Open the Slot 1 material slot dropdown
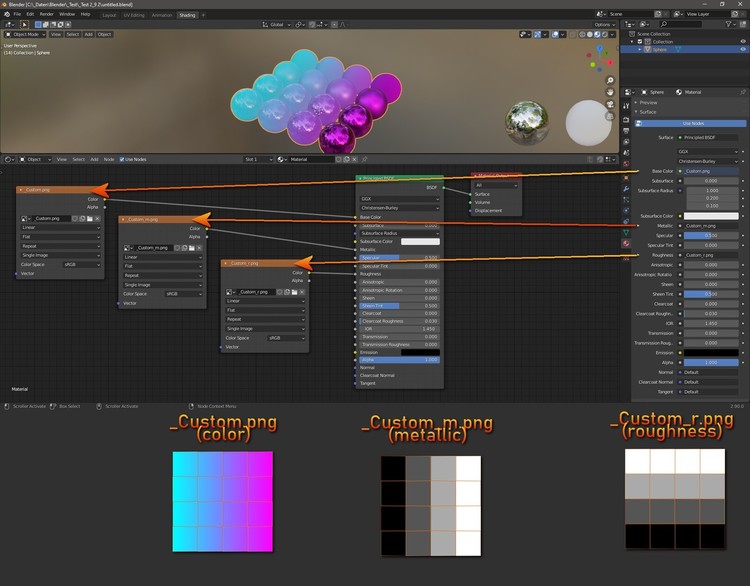The width and height of the screenshot is (750, 586). pos(258,159)
